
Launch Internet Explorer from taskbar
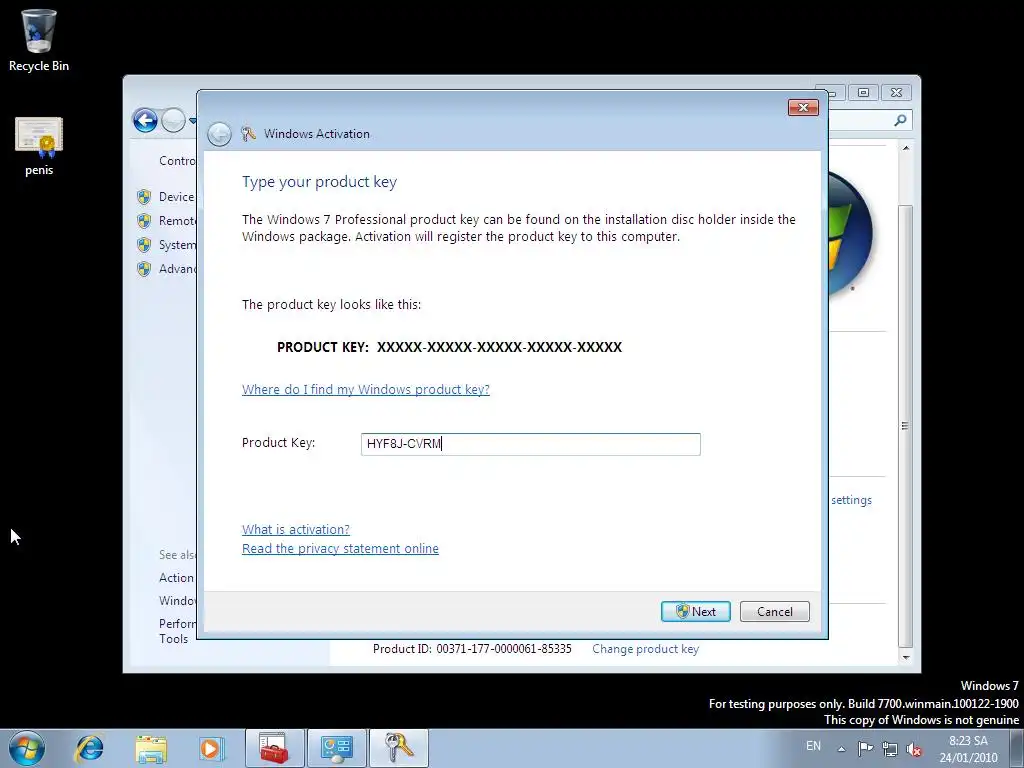click(89, 748)
